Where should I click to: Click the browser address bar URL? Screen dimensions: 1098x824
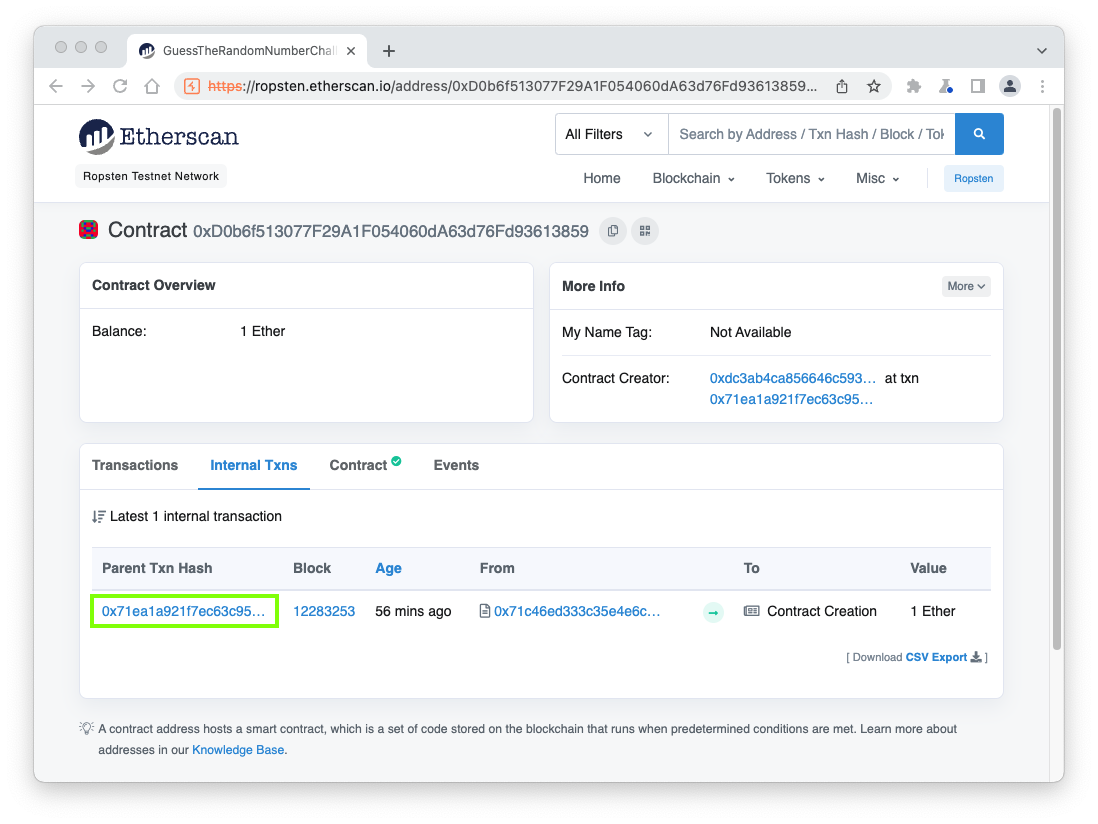513,86
